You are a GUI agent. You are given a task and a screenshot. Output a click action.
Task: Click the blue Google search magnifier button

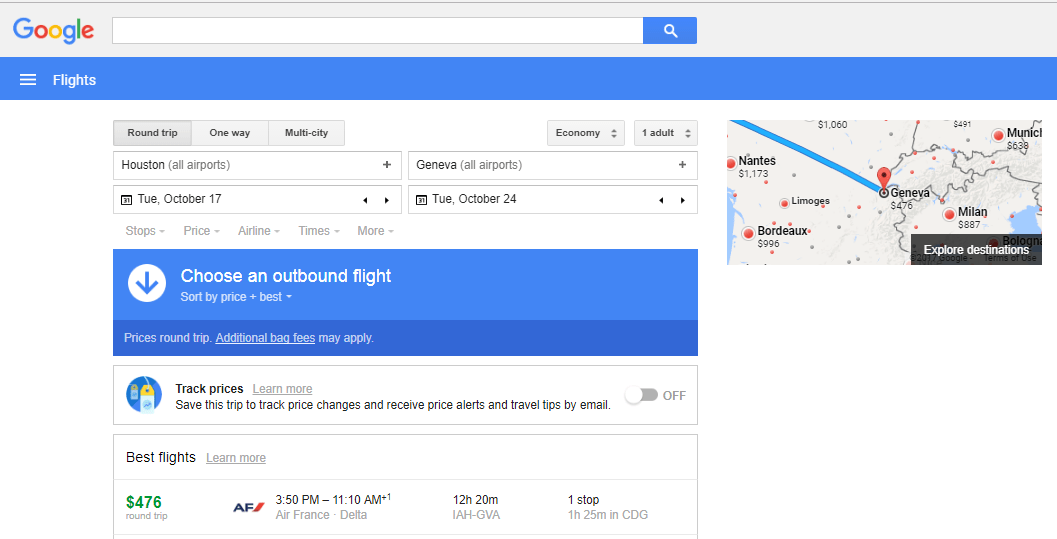click(x=670, y=31)
